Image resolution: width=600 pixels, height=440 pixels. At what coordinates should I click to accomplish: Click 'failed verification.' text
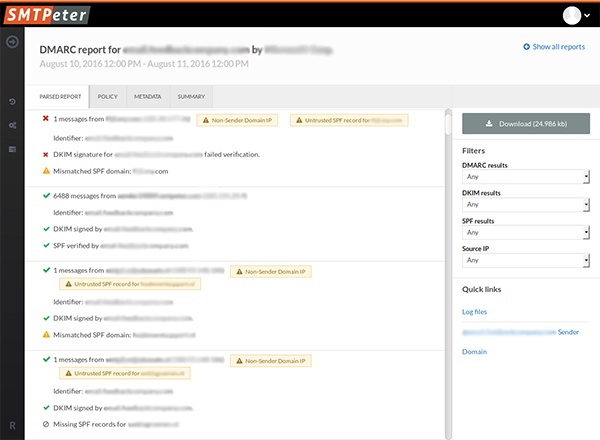[x=232, y=155]
